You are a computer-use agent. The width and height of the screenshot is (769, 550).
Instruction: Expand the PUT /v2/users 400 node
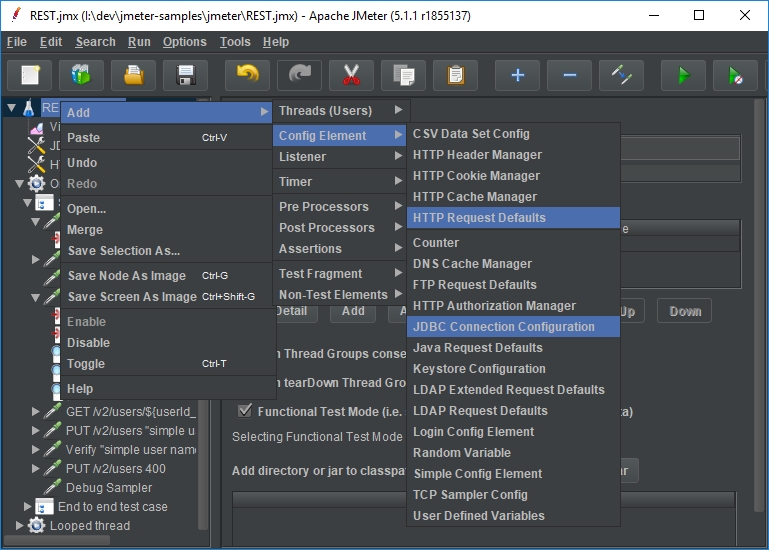click(36, 468)
